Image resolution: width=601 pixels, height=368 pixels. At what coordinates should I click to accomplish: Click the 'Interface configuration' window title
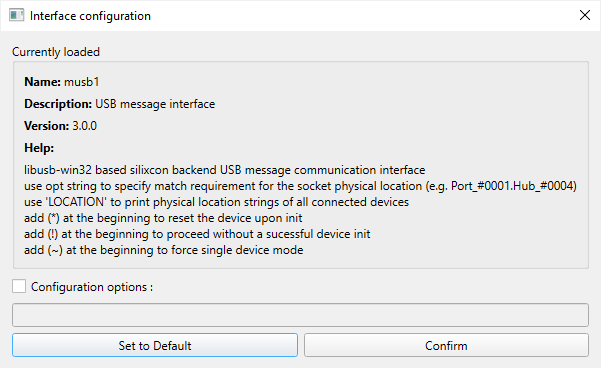coord(90,16)
